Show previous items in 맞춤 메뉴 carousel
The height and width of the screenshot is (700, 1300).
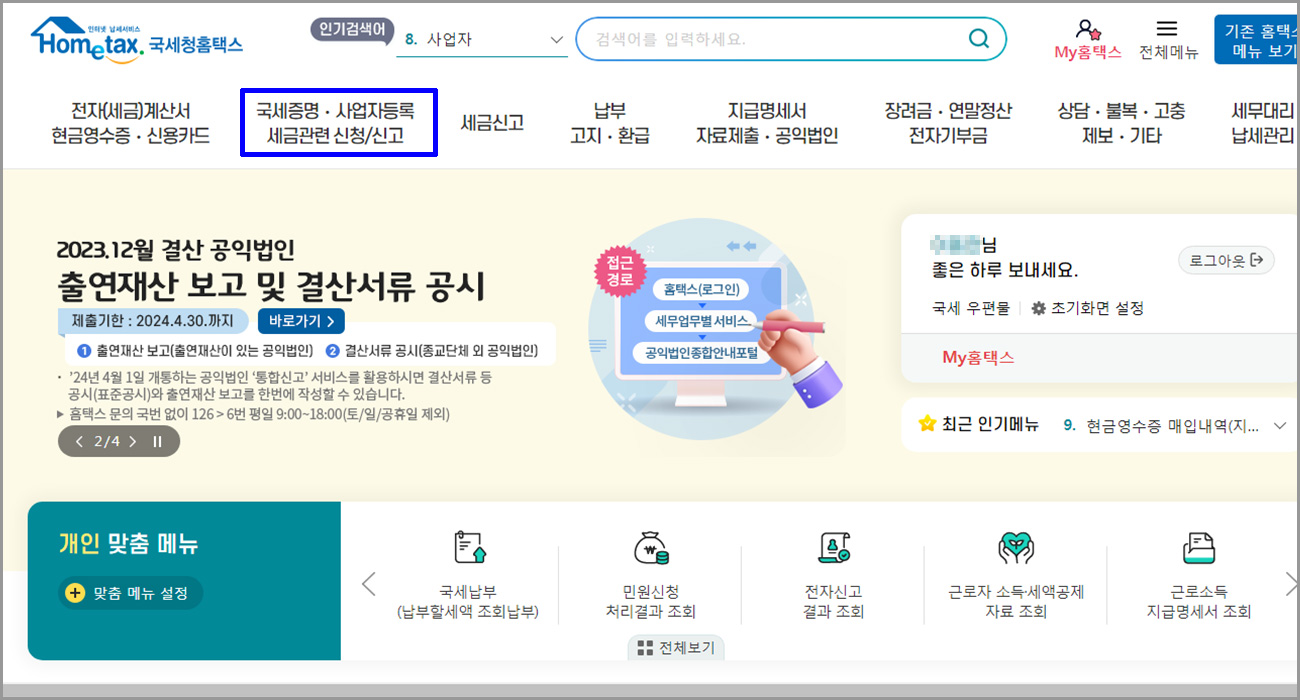[368, 583]
